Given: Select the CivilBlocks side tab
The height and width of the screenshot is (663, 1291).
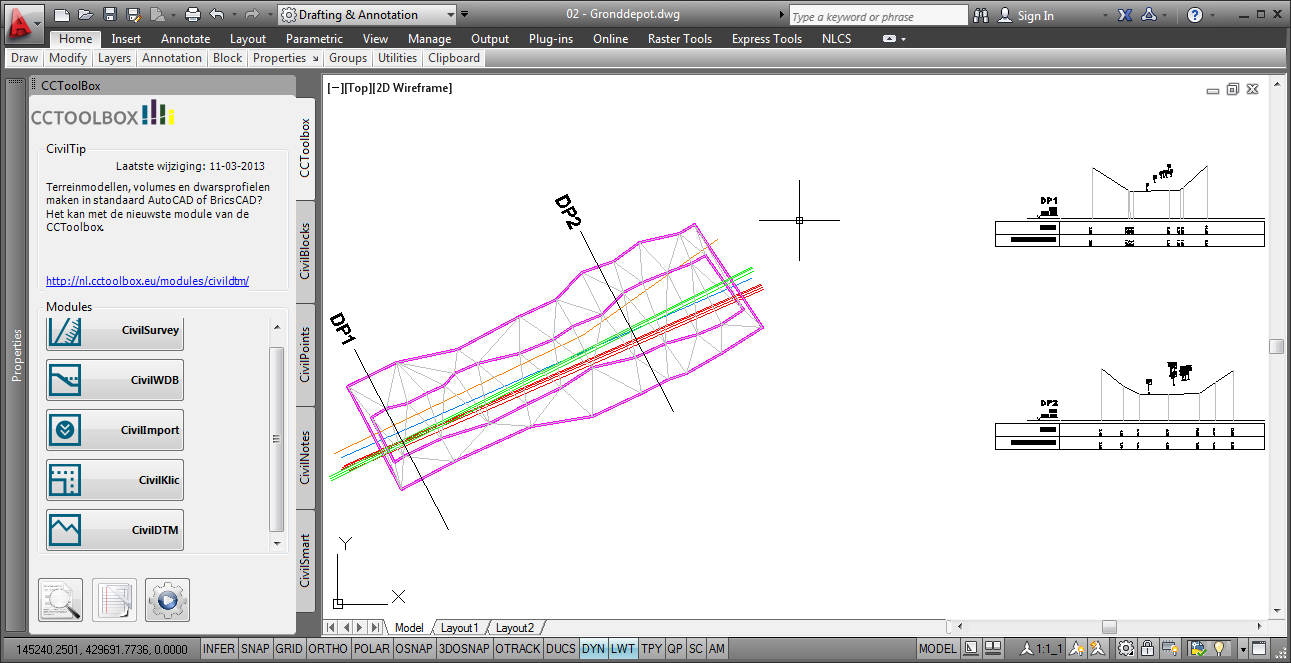Looking at the screenshot, I should (306, 251).
